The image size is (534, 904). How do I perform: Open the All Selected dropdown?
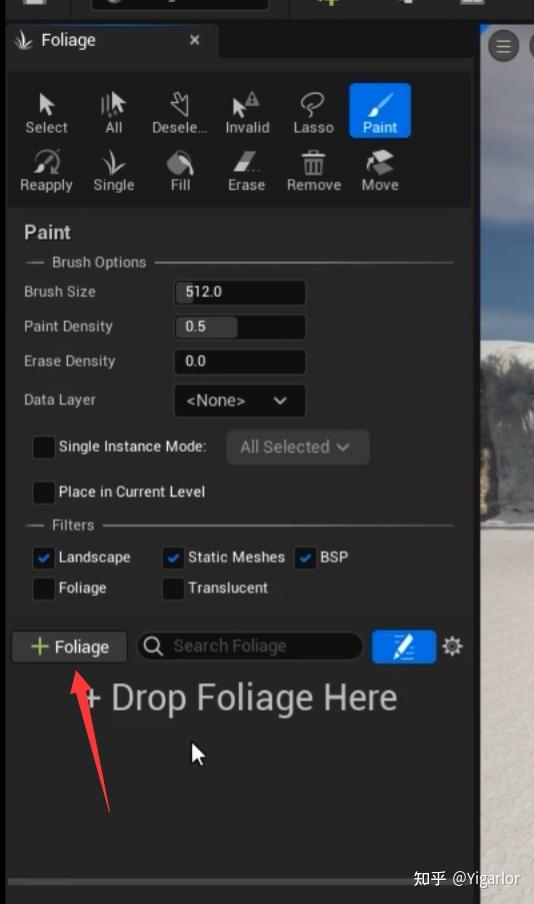[298, 447]
